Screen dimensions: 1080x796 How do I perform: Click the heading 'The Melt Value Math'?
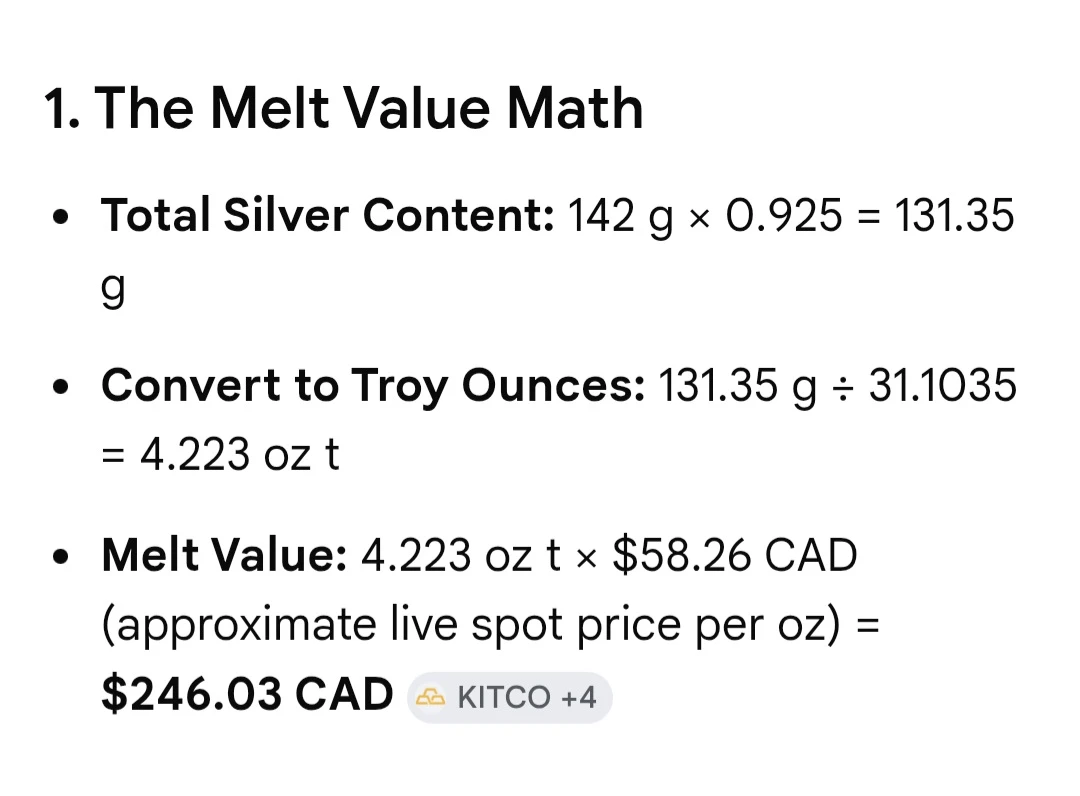pyautogui.click(x=369, y=108)
